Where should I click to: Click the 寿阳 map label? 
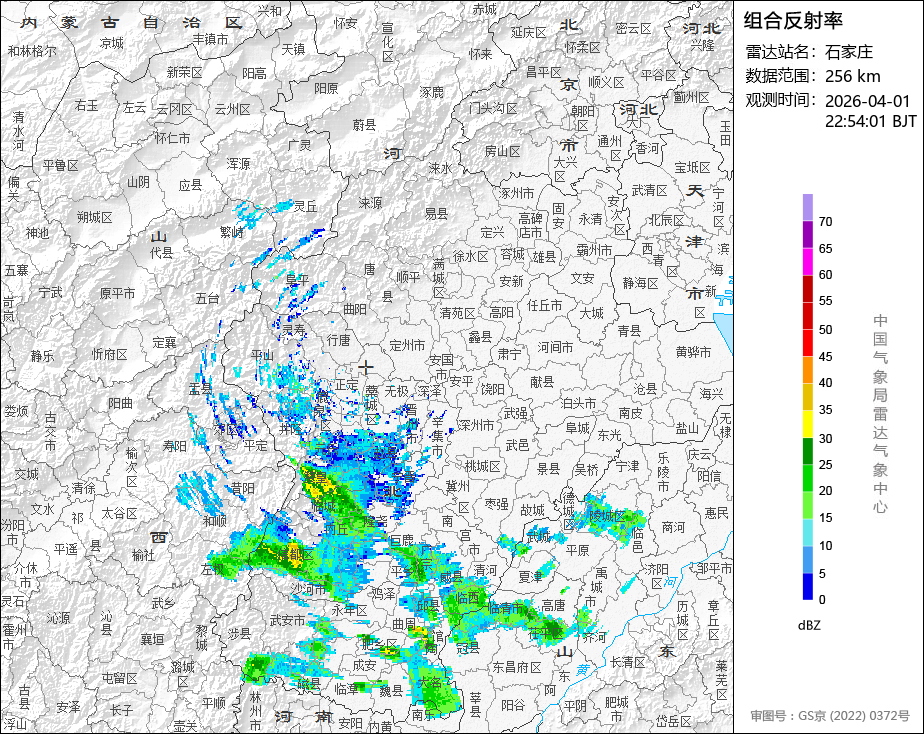pyautogui.click(x=175, y=446)
